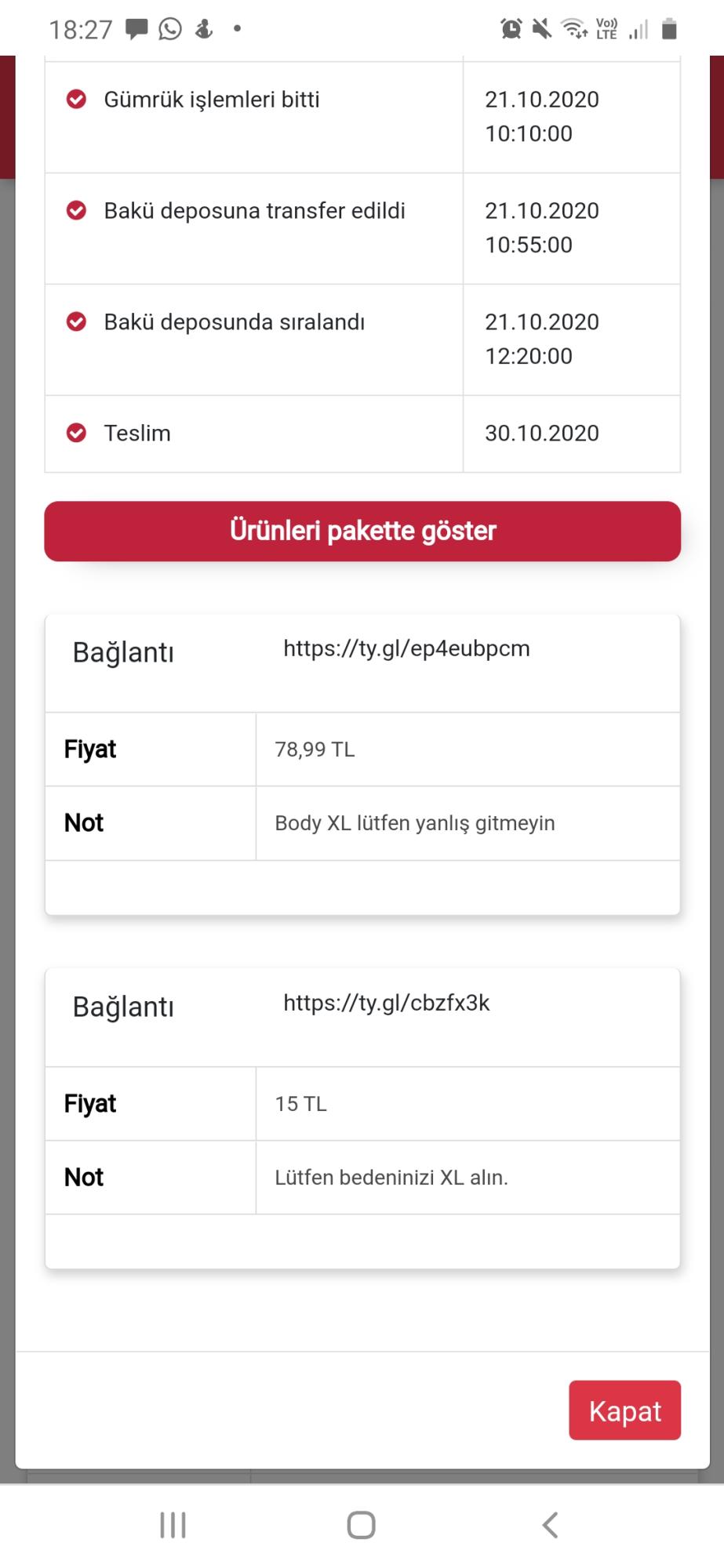Image resolution: width=724 pixels, height=1568 pixels.
Task: Click the Ürünleri pakette göster button
Action: tap(362, 531)
